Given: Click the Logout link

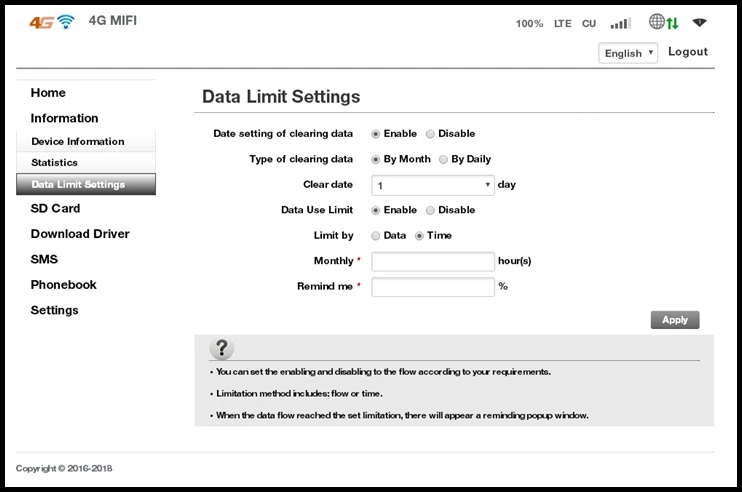Looking at the screenshot, I should tap(687, 52).
